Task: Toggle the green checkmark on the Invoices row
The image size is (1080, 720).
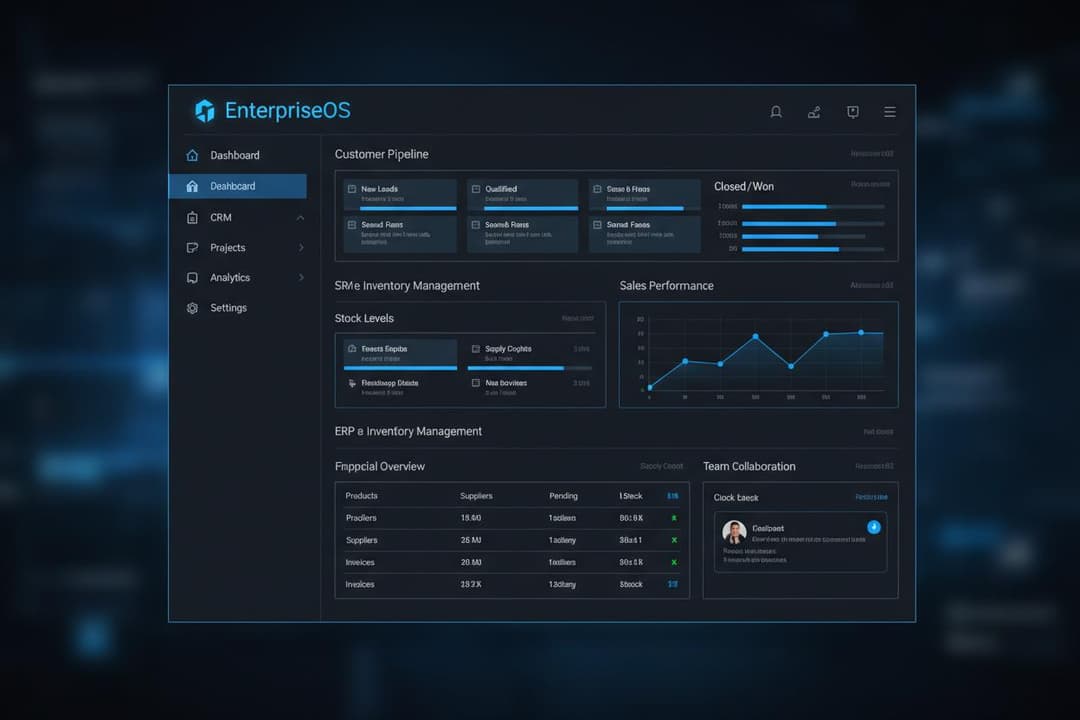Action: (x=673, y=562)
